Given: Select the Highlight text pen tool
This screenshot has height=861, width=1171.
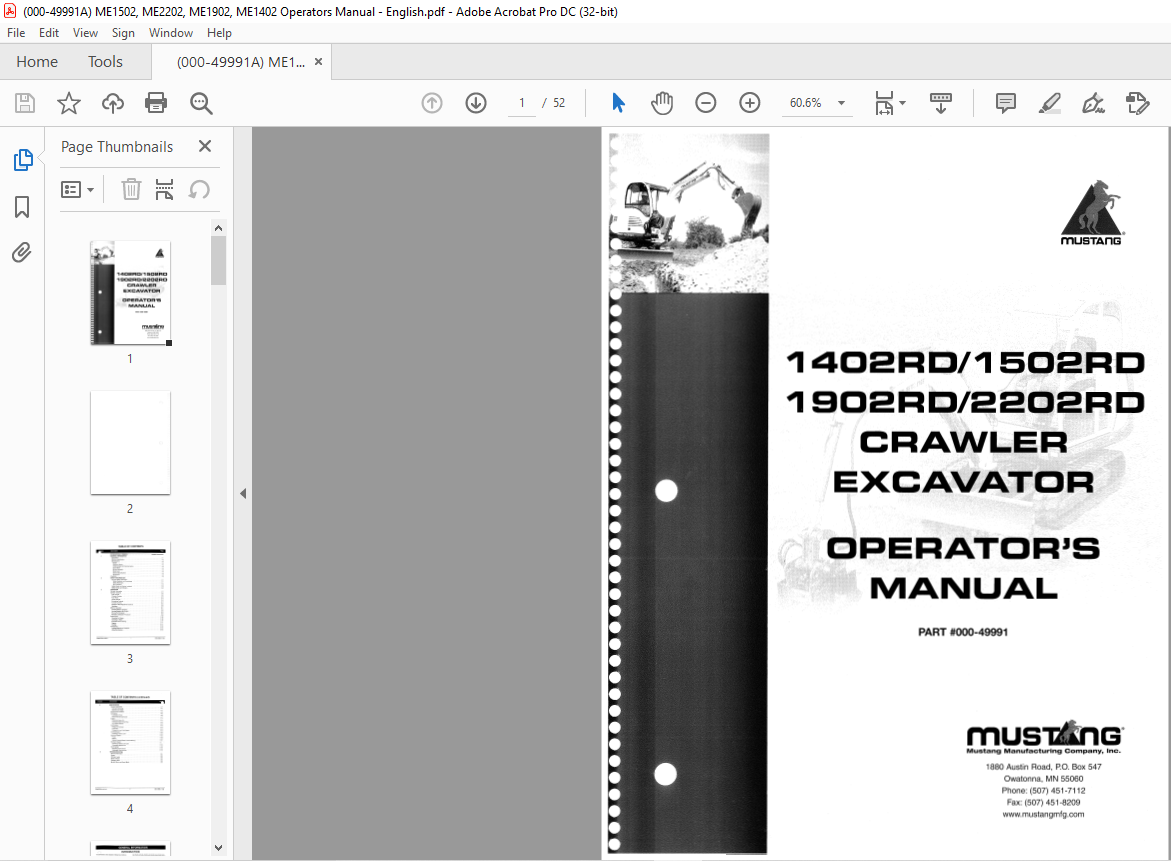Looking at the screenshot, I should 1049,103.
